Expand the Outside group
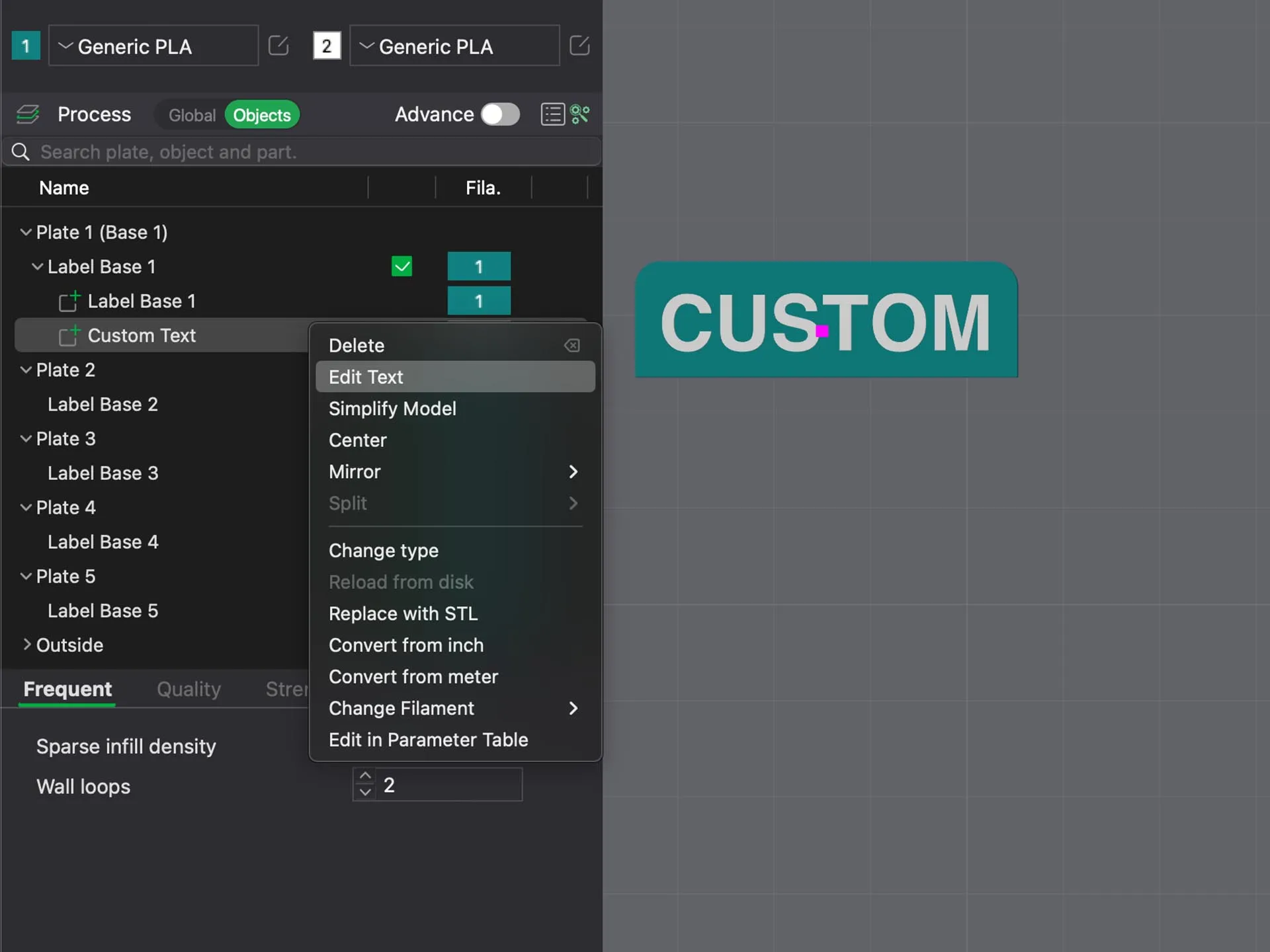Image resolution: width=1270 pixels, height=952 pixels. (27, 645)
